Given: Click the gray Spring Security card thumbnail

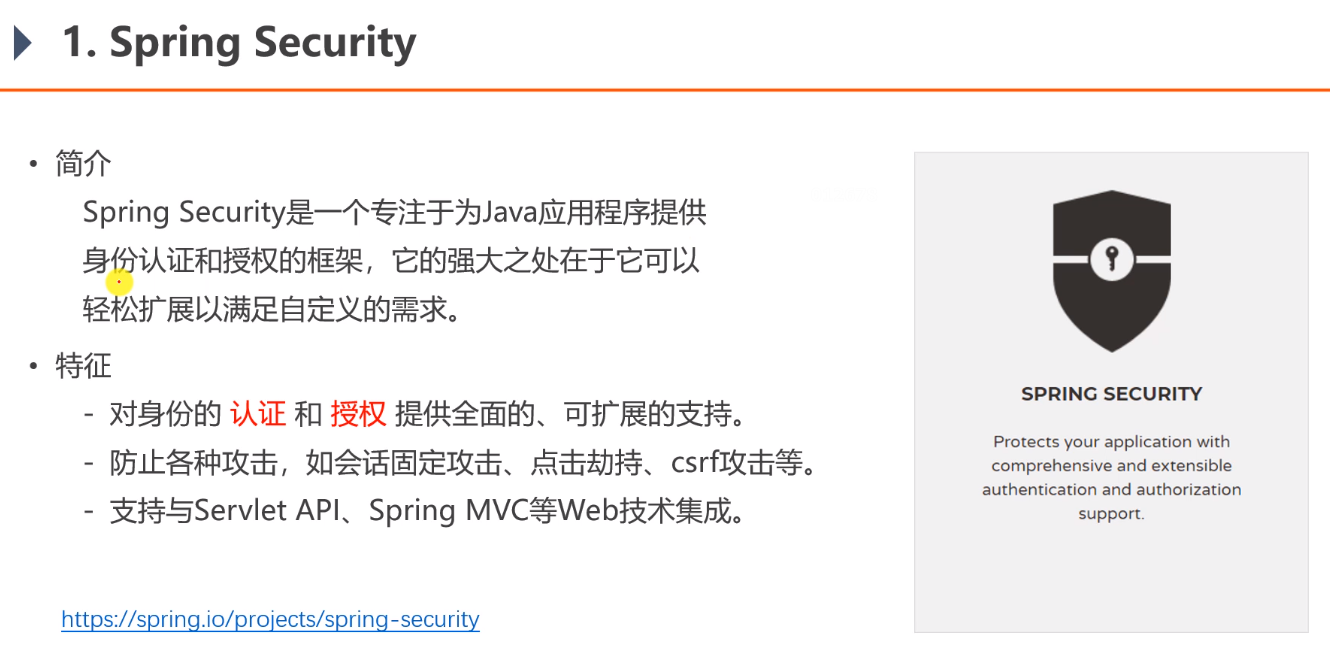Looking at the screenshot, I should [1111, 392].
